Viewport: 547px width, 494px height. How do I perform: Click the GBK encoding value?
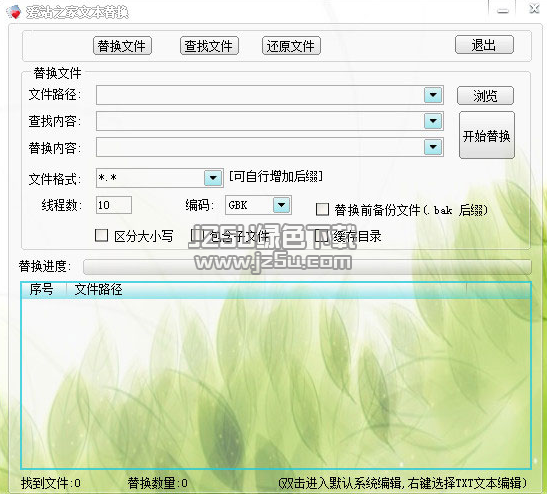tap(238, 205)
